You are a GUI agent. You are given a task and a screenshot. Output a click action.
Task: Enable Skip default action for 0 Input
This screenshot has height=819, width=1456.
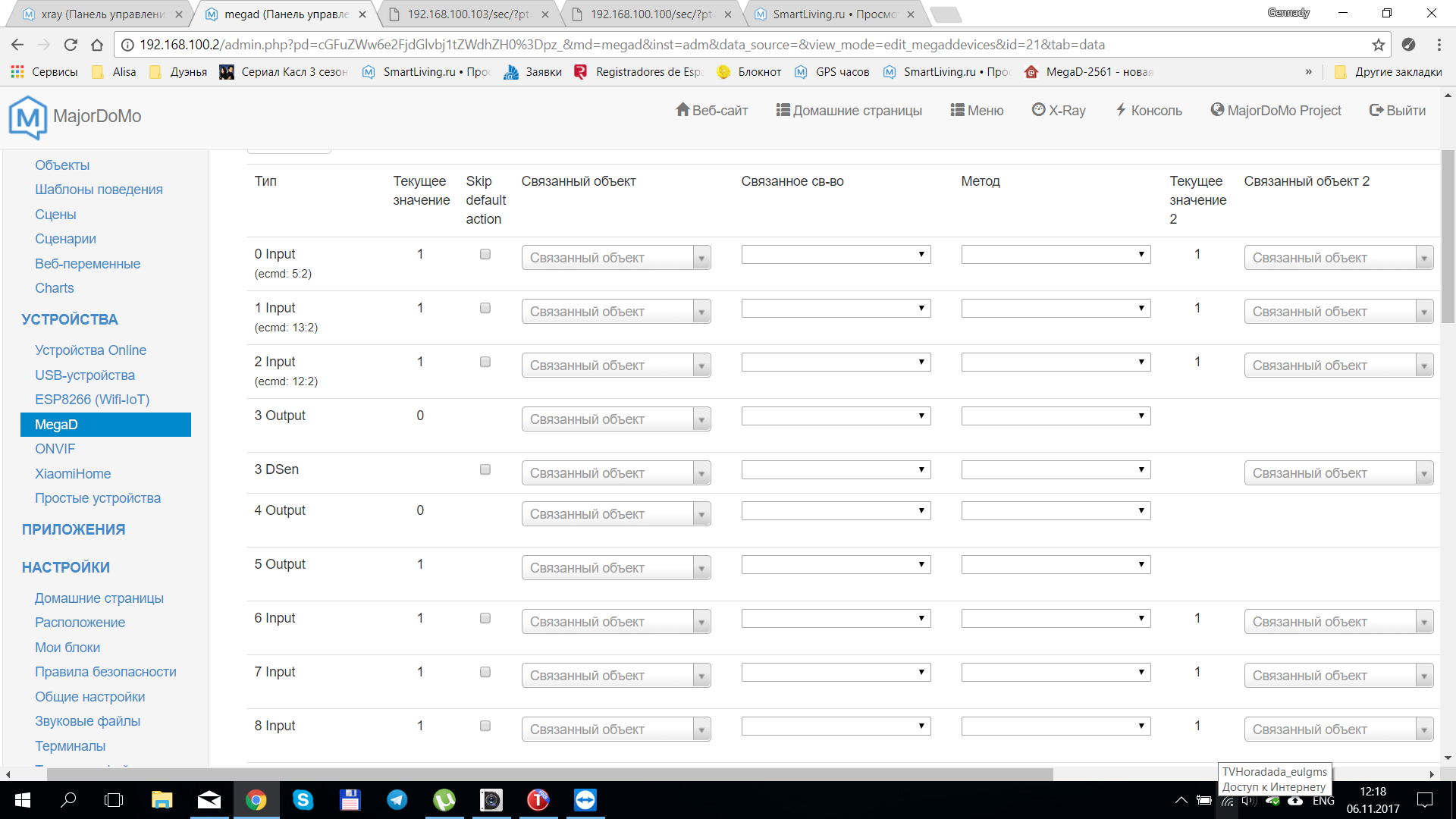pos(485,255)
